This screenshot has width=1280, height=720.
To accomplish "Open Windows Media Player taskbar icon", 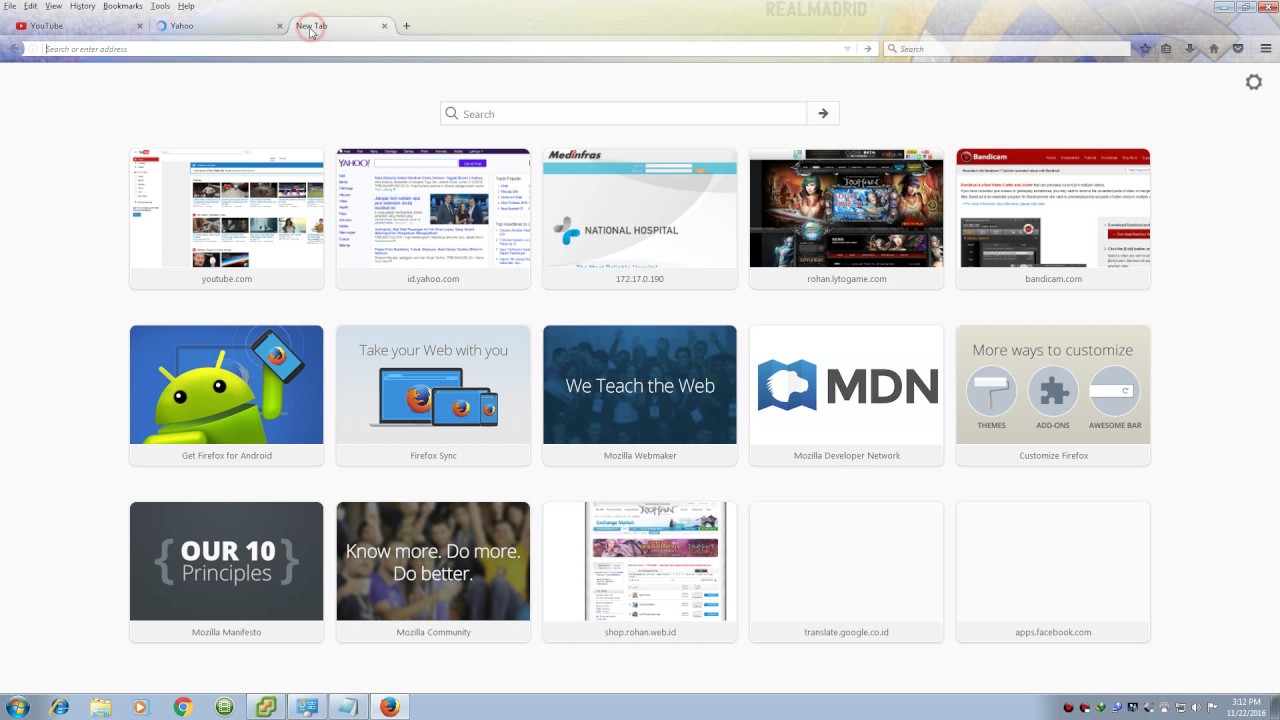I will [140, 707].
